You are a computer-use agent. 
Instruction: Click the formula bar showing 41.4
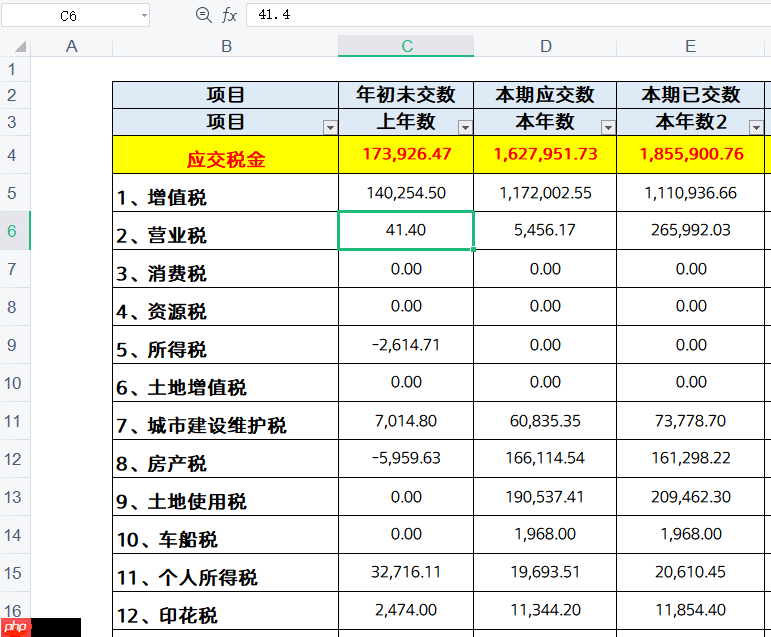point(500,15)
